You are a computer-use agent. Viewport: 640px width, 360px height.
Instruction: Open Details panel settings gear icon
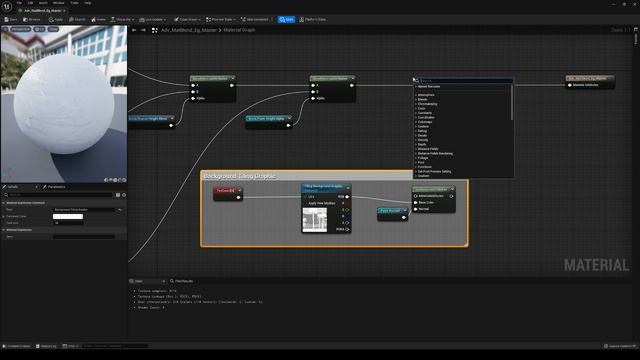point(124,195)
